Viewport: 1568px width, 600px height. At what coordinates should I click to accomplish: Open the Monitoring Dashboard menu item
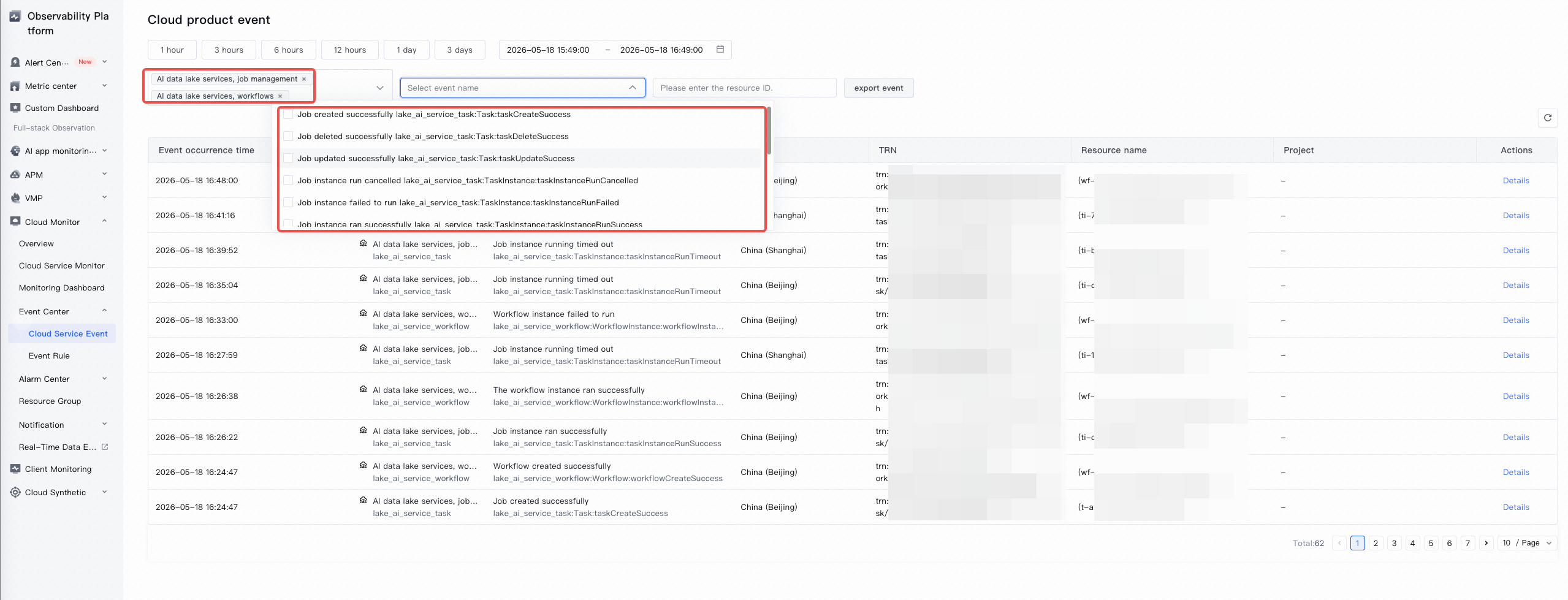point(62,288)
